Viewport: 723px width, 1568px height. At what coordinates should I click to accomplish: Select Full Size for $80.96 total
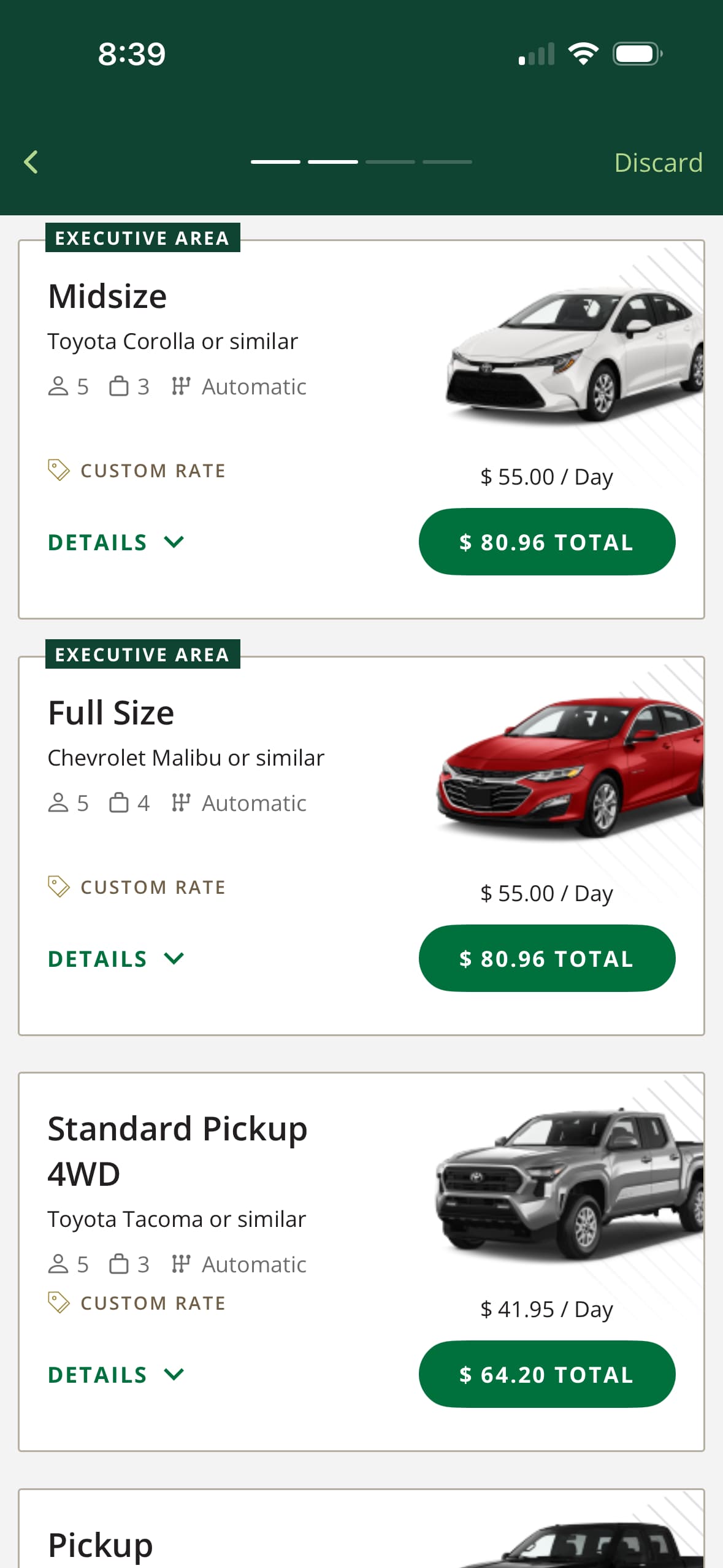point(546,959)
